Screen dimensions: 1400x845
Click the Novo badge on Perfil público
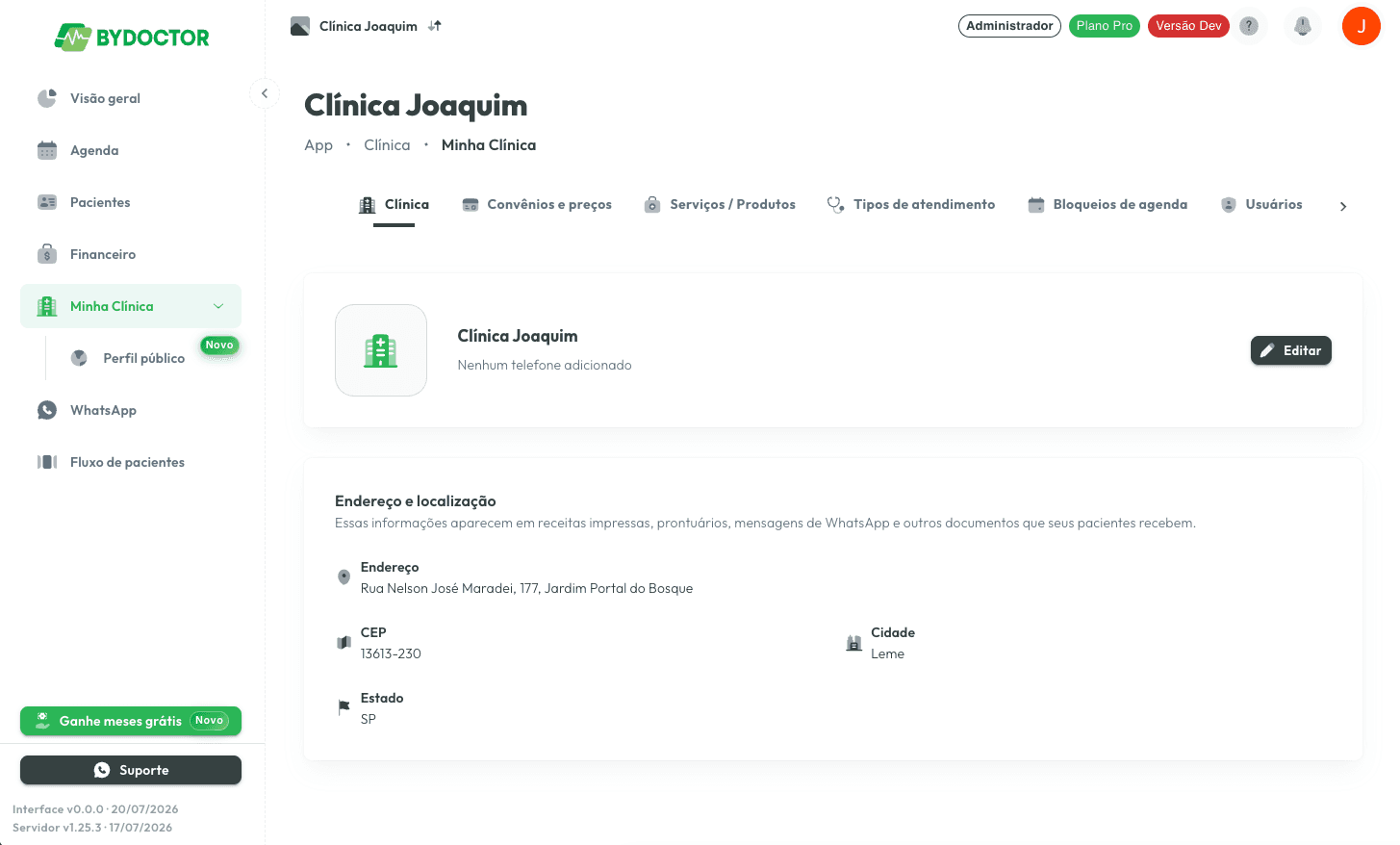(219, 346)
